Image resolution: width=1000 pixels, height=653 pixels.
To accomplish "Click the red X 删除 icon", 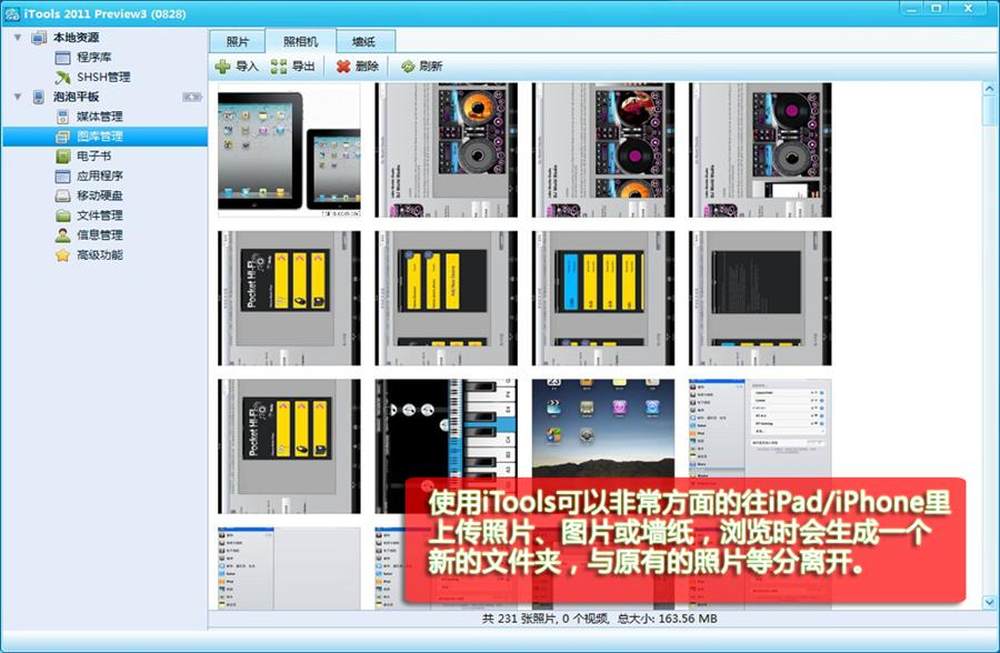I will click(343, 66).
